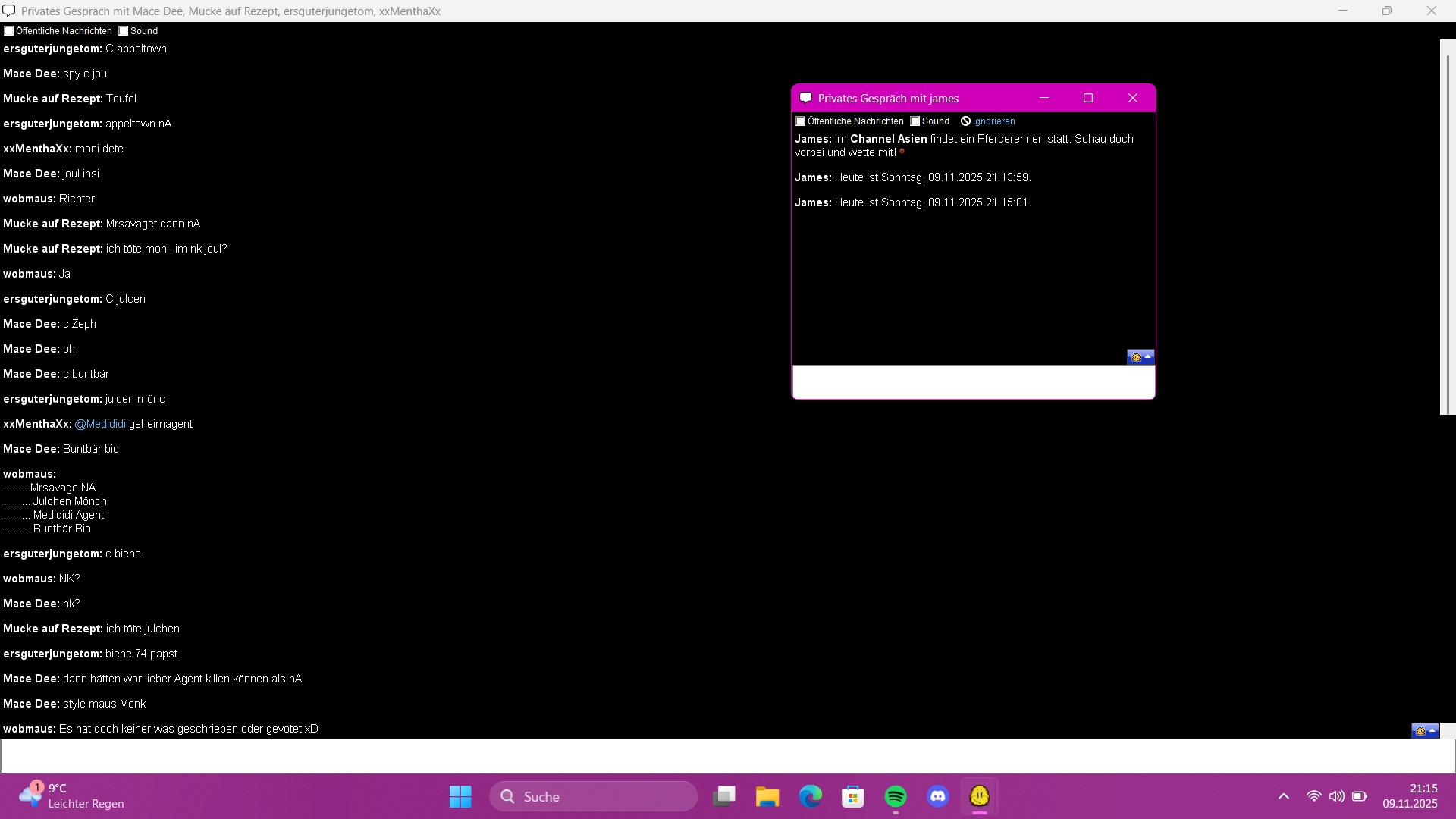Click the @Medididi mention link
The image size is (1456, 819).
click(100, 424)
